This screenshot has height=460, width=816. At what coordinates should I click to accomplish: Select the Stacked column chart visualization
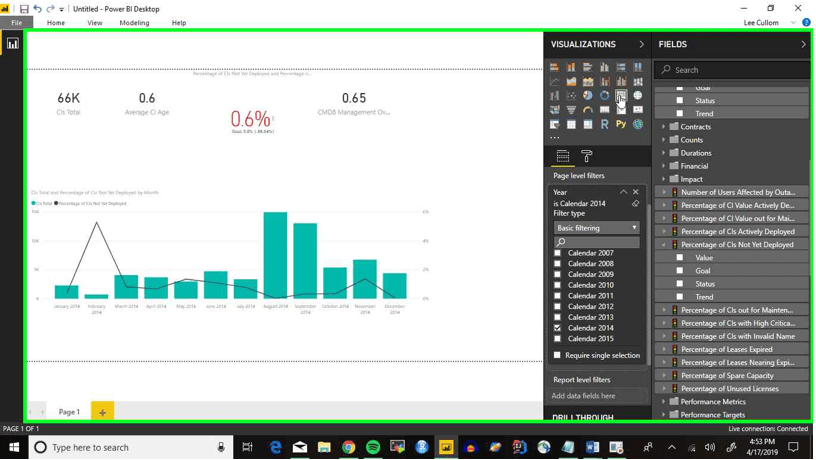coord(571,67)
